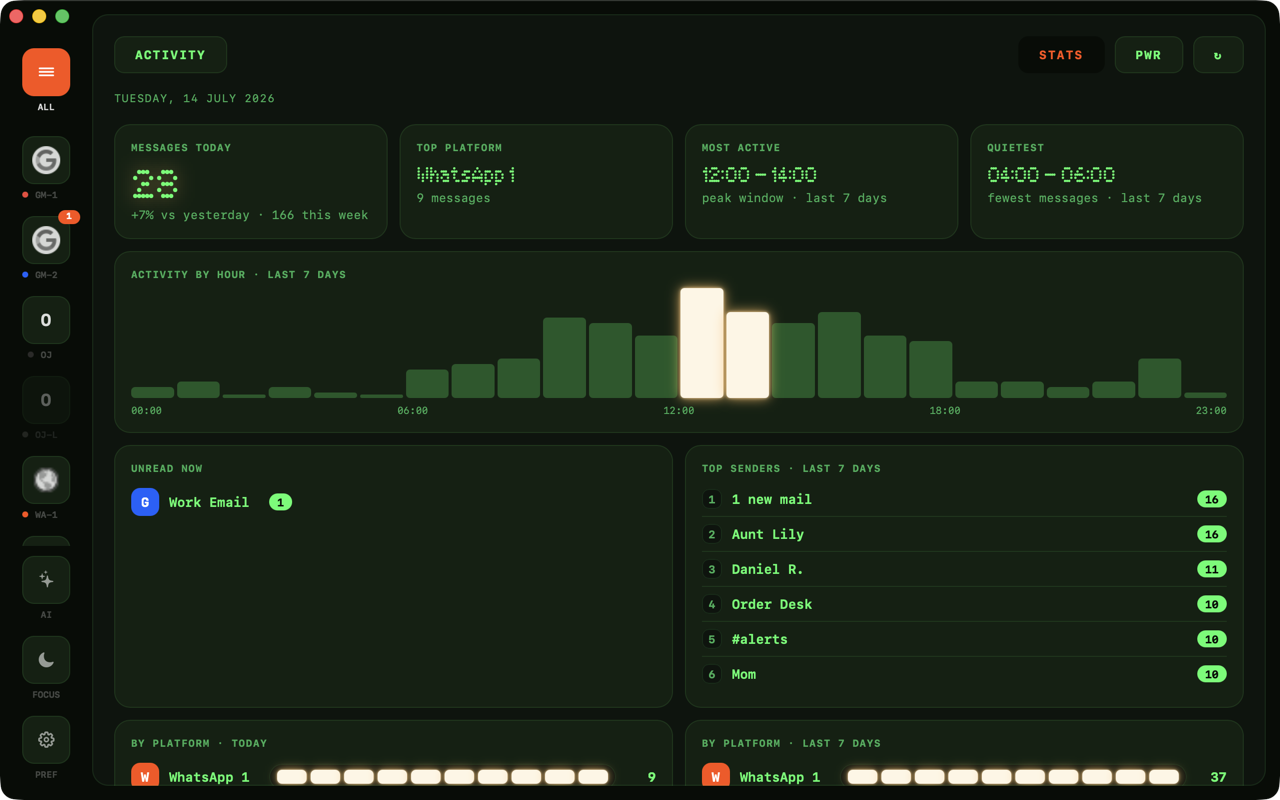Click the Most Active 12:00–14:00 card
This screenshot has height=800, width=1280.
(821, 182)
